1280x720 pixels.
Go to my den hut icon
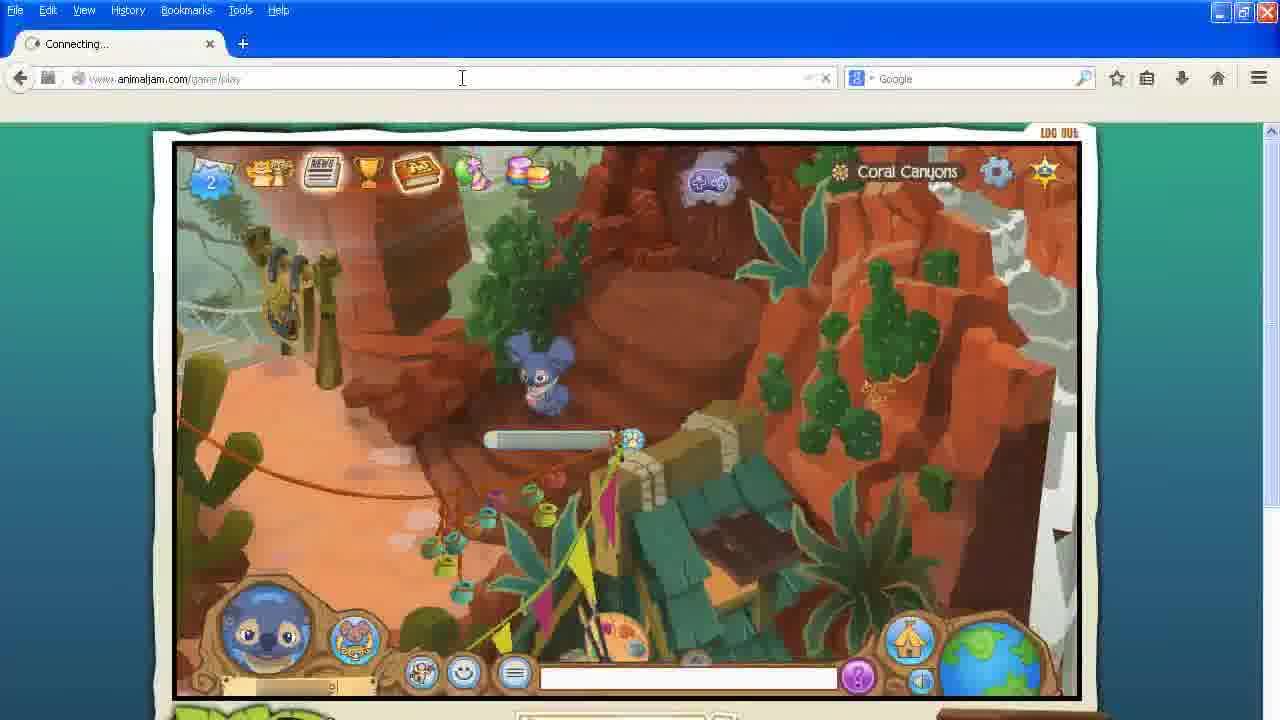(x=909, y=639)
